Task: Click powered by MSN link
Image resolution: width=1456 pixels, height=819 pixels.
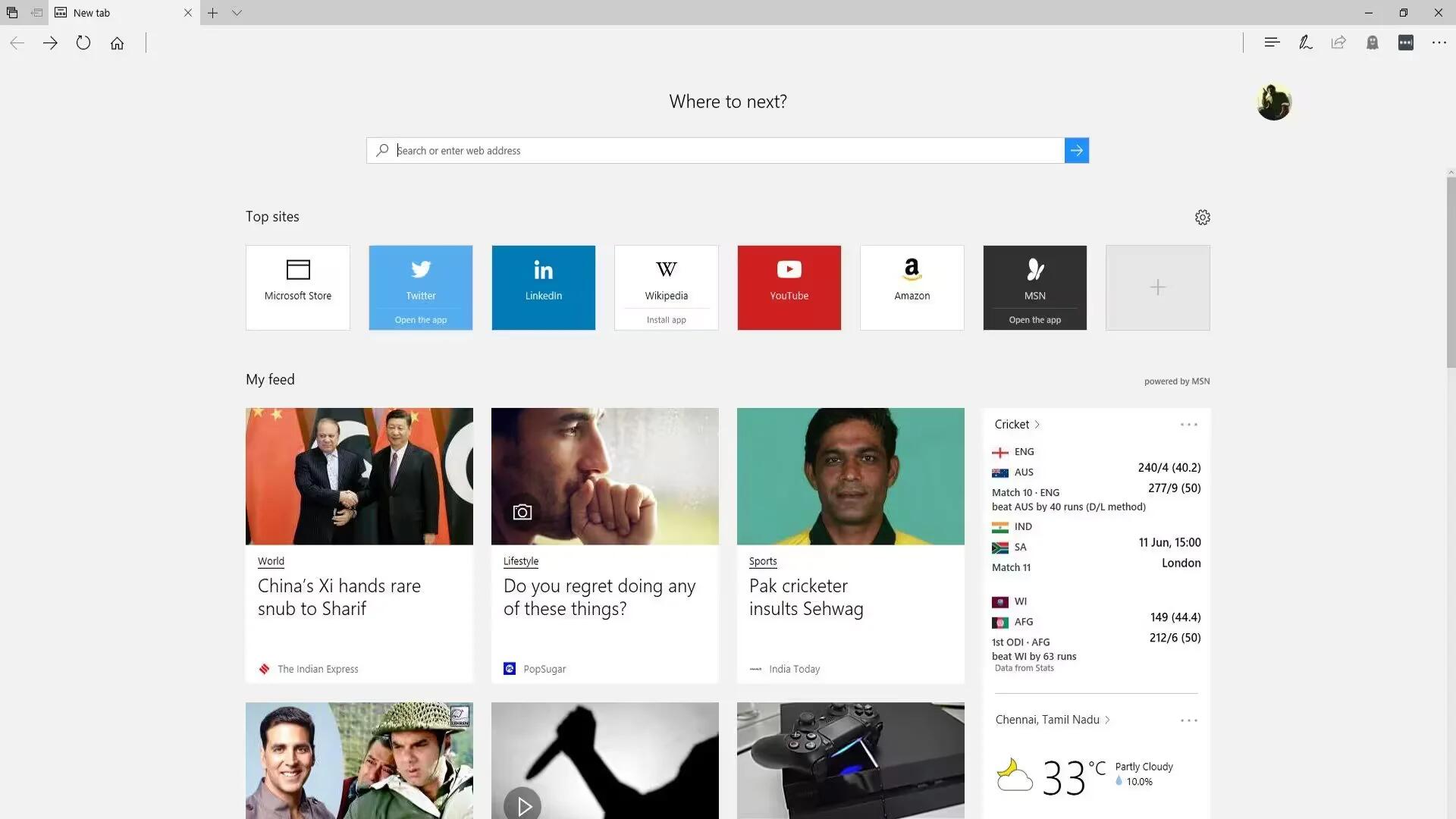Action: click(x=1177, y=381)
